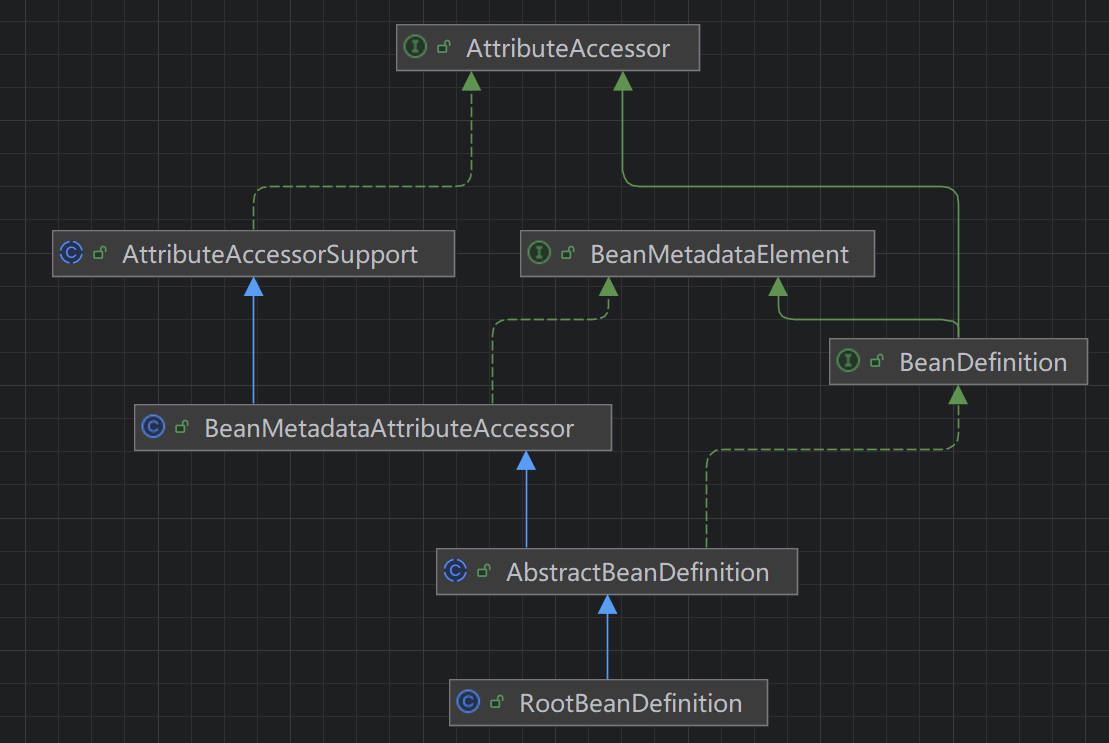1109x743 pixels.
Task: Click the public visibility lock on RootBeanDefinition
Action: (497, 703)
